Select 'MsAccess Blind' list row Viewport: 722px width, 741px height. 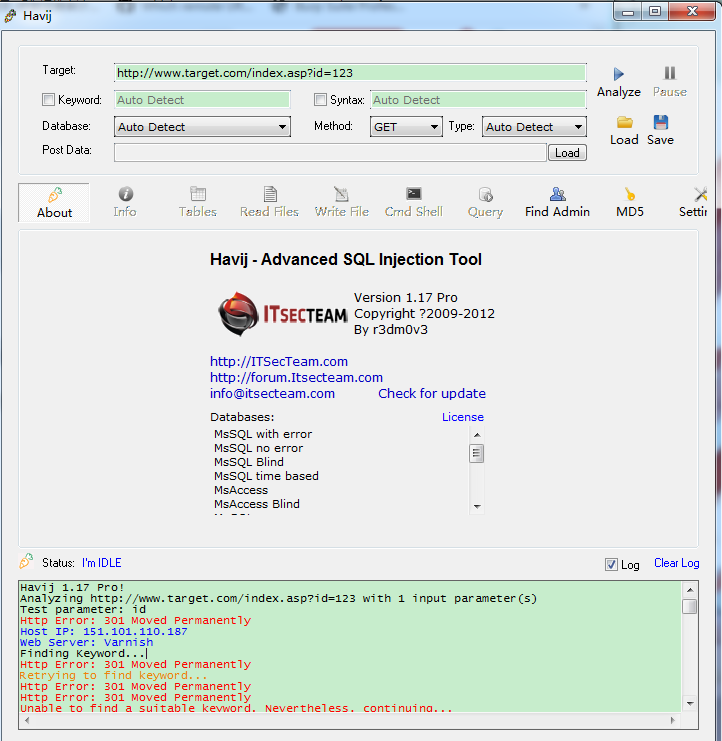click(x=257, y=504)
